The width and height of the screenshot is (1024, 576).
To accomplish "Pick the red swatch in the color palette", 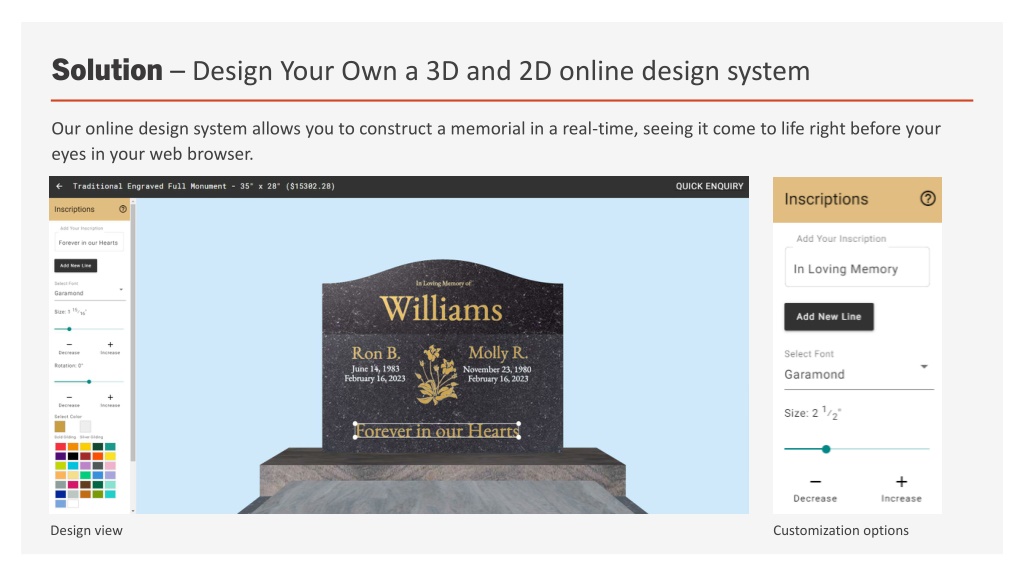I will pos(61,447).
